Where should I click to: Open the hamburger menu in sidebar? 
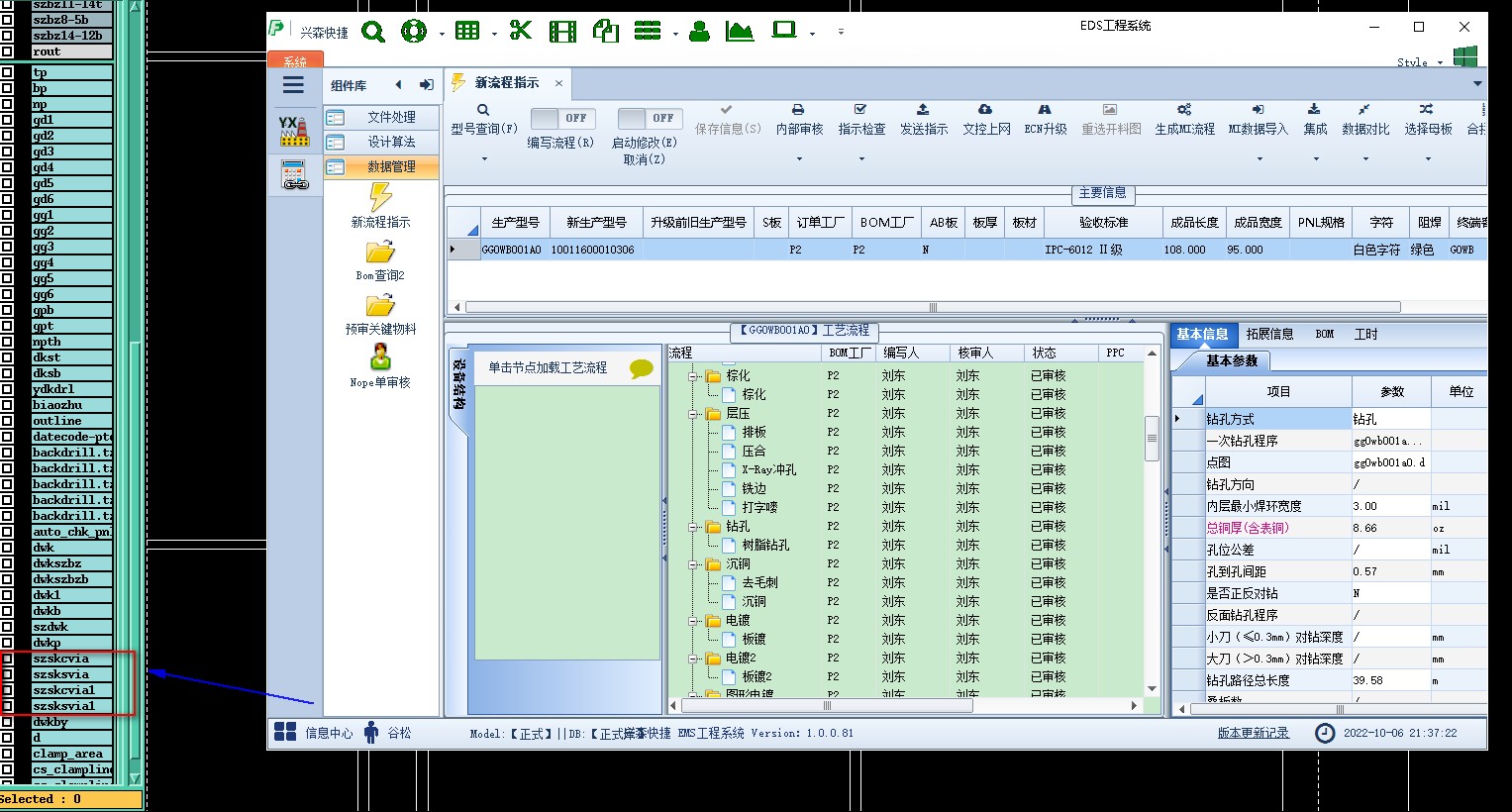click(x=293, y=85)
